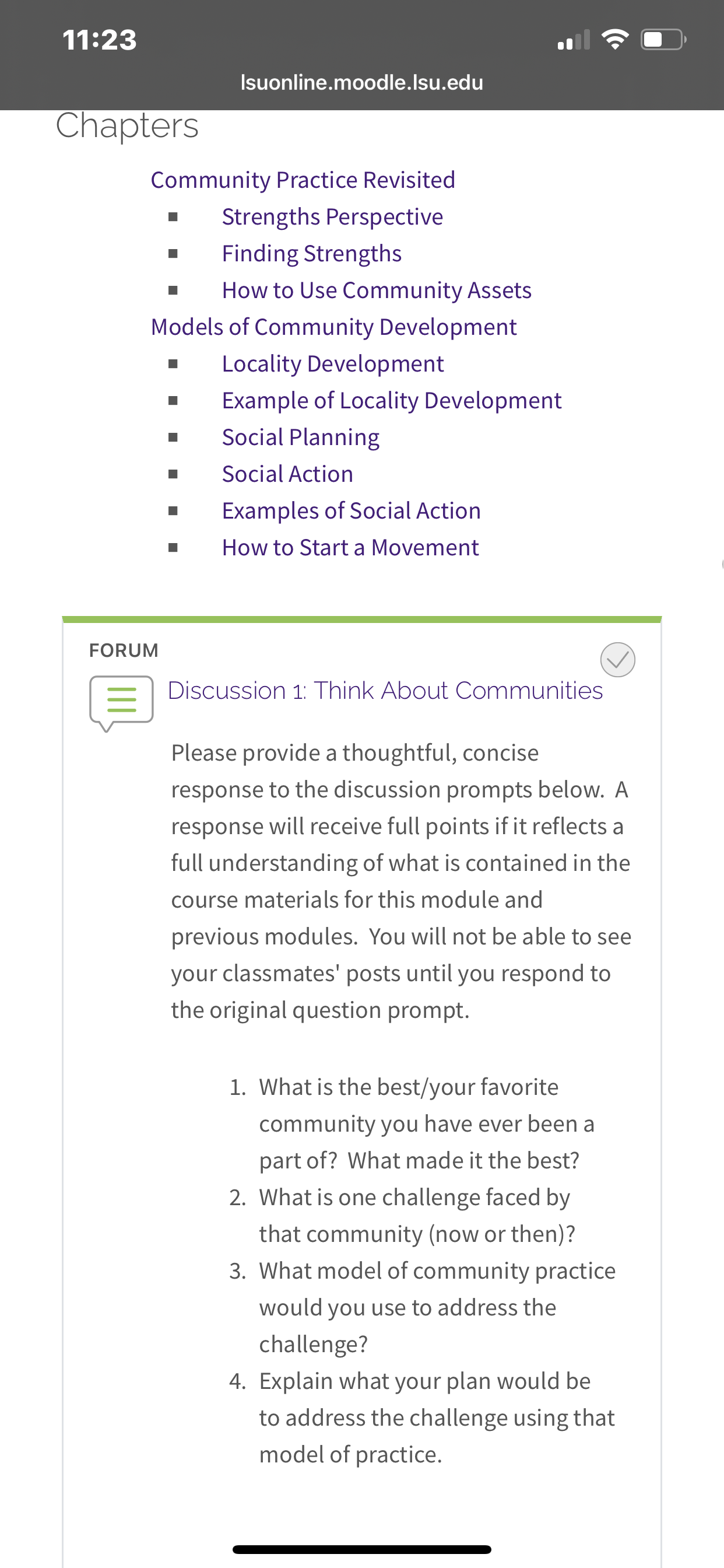
Task: Tap the home indicator bar at bottom
Action: tap(362, 1549)
